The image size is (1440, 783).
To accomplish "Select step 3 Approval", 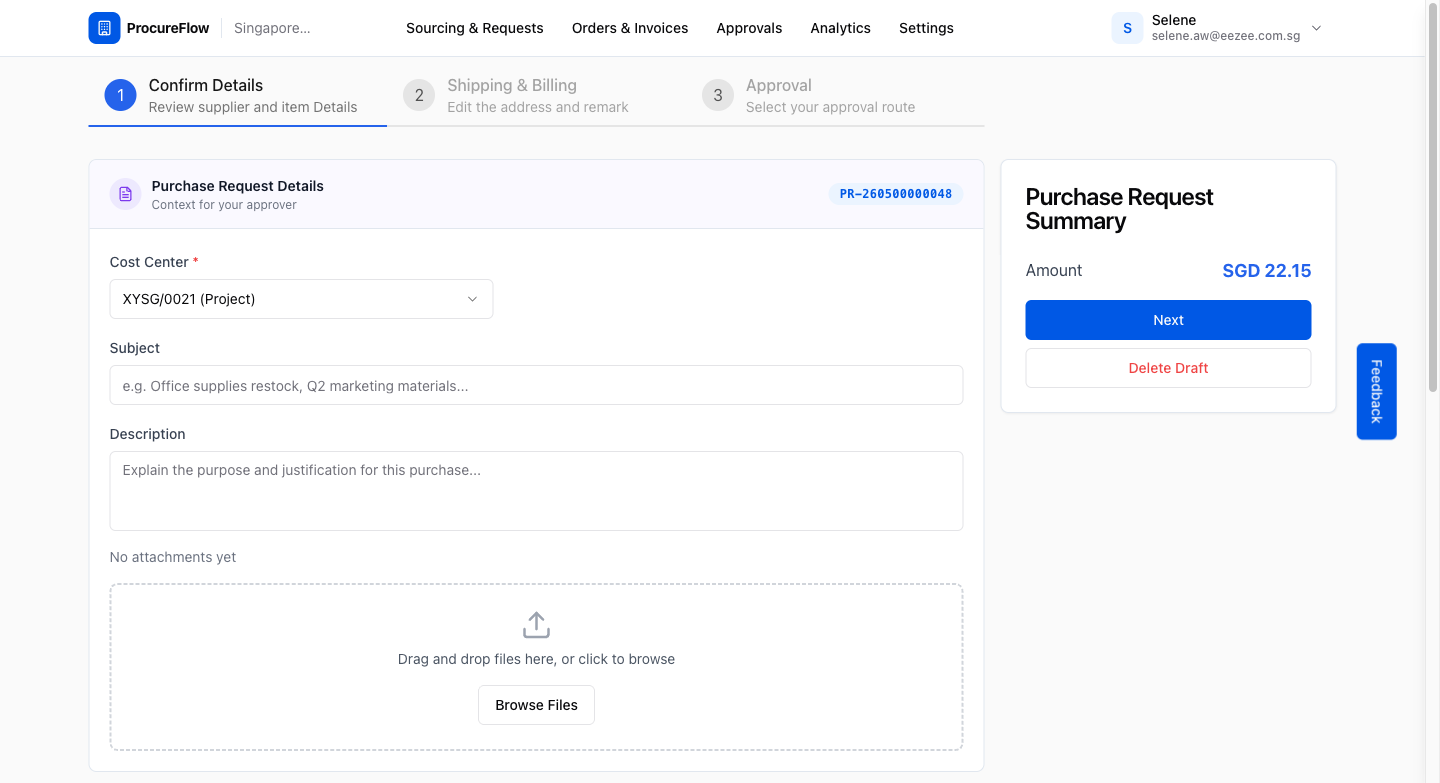I will (x=835, y=96).
